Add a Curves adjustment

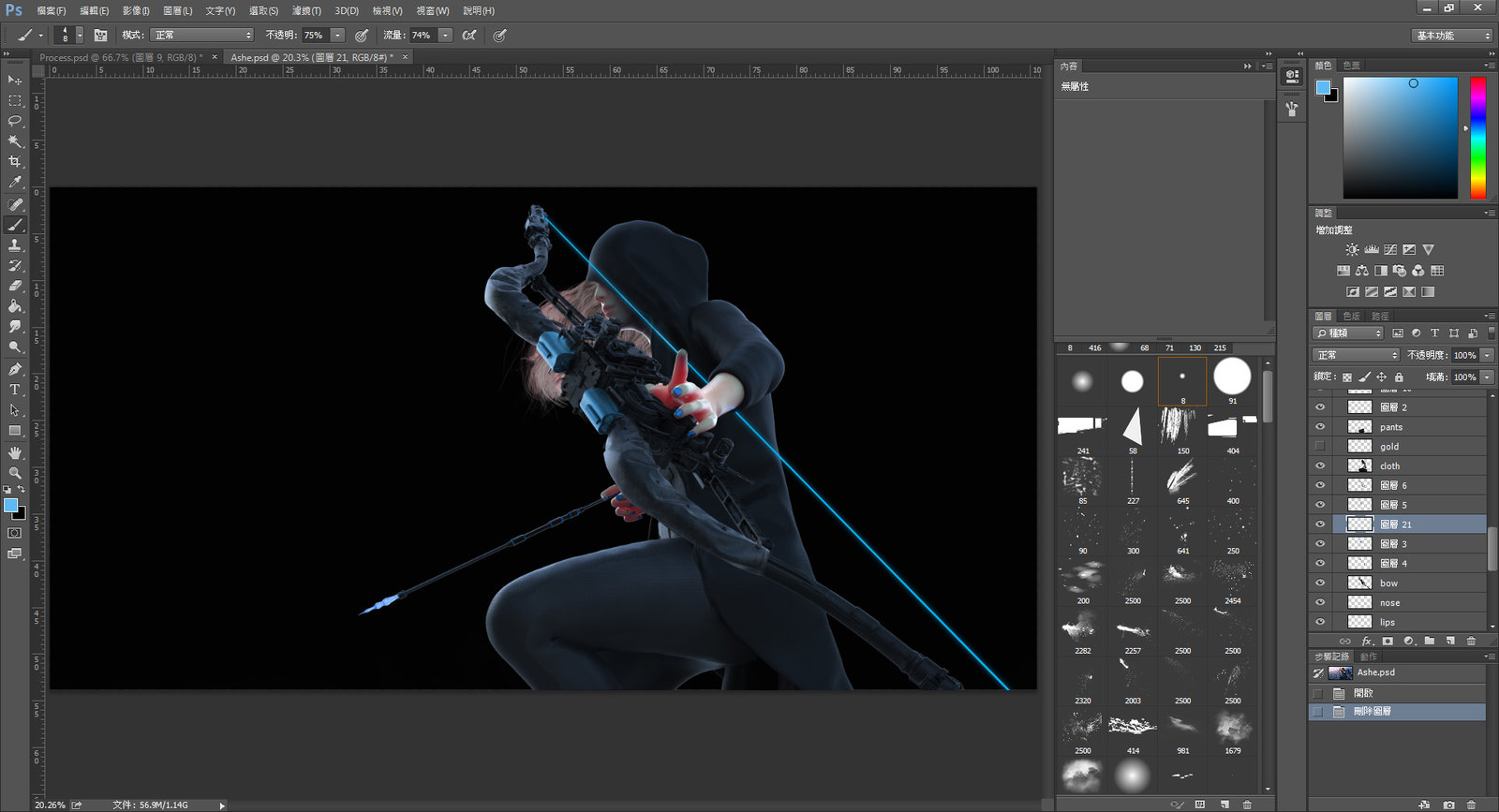[x=1390, y=250]
